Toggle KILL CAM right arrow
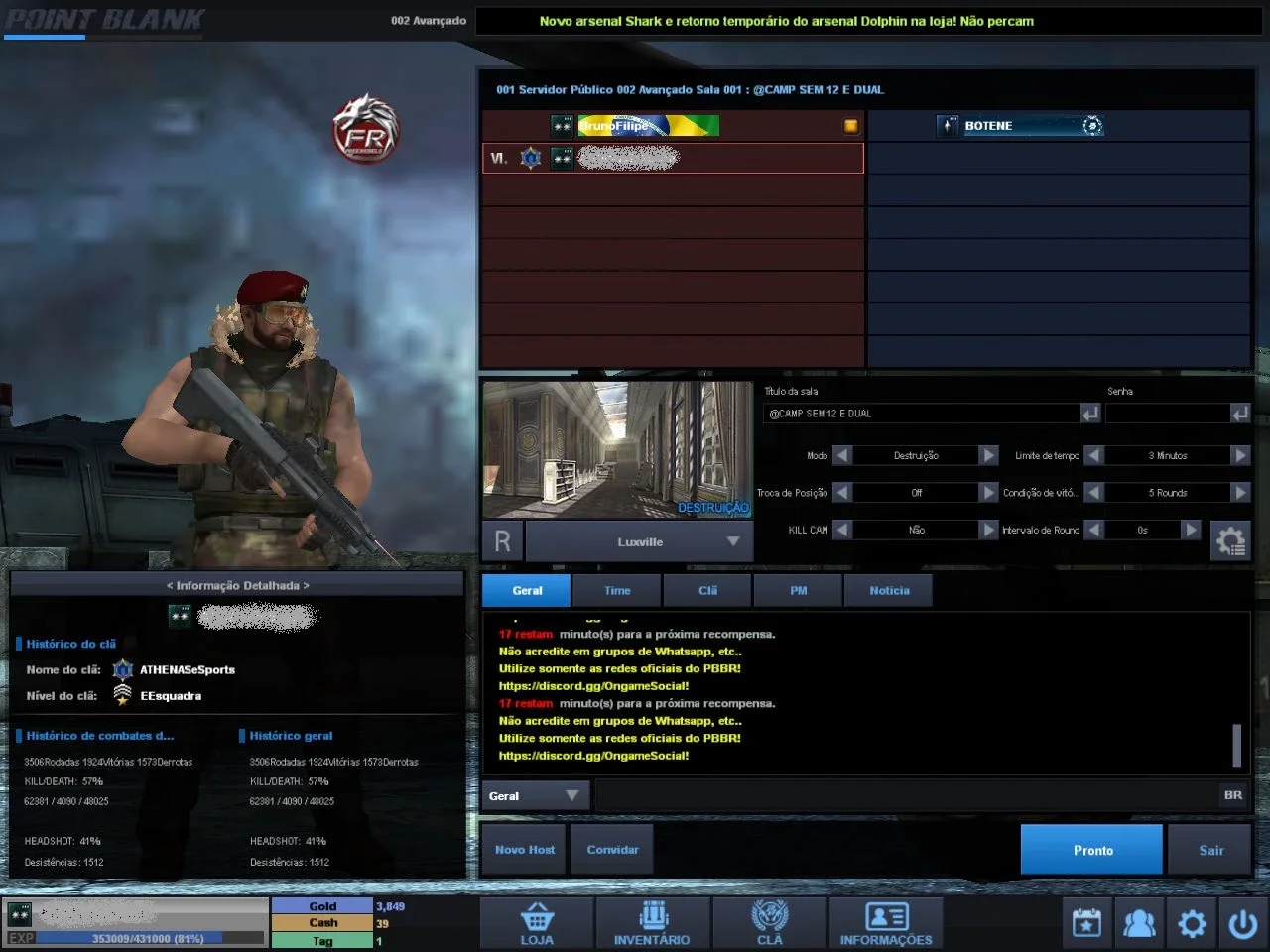Image resolution: width=1270 pixels, height=952 pixels. tap(988, 530)
